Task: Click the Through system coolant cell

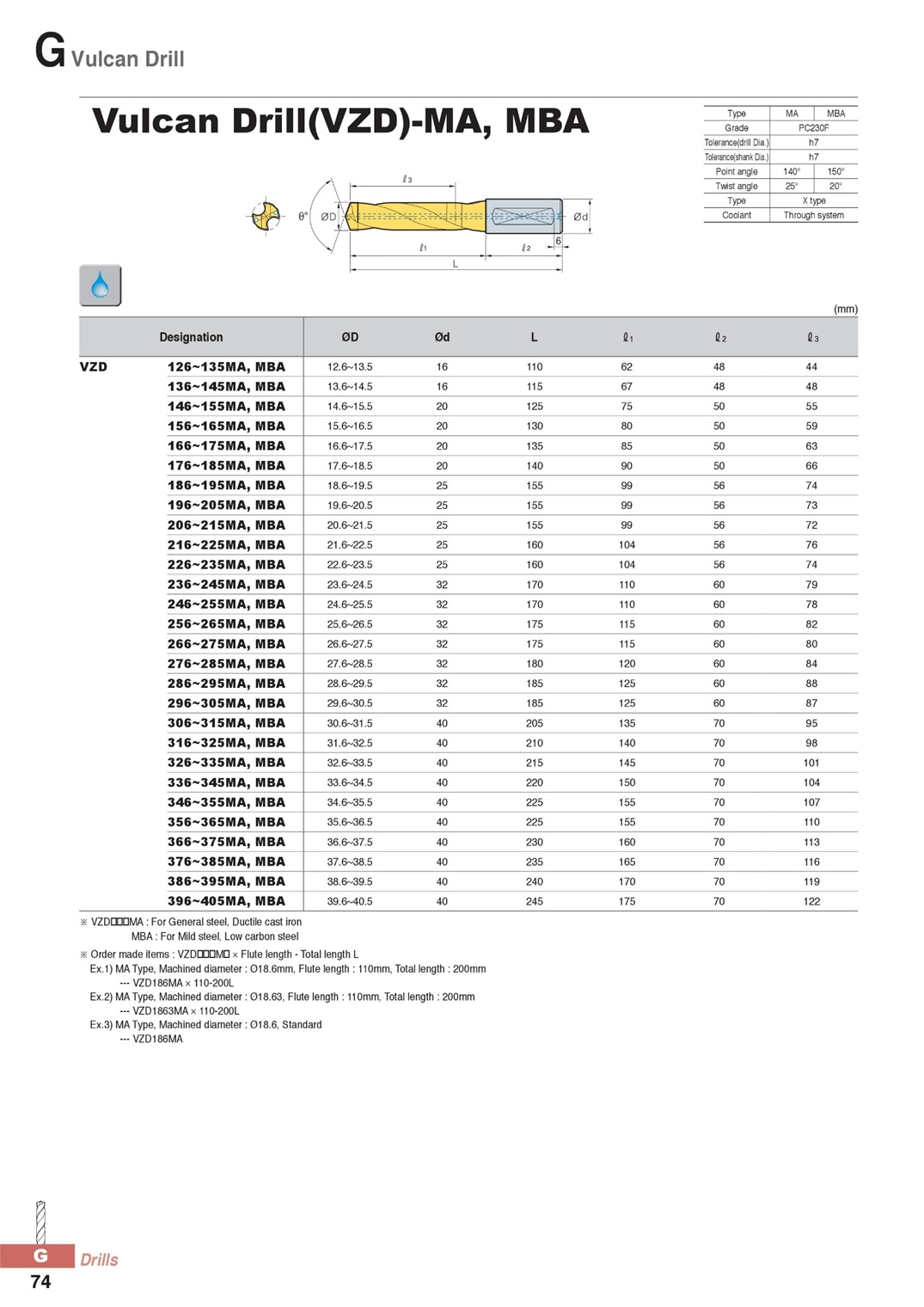Action: [x=814, y=216]
